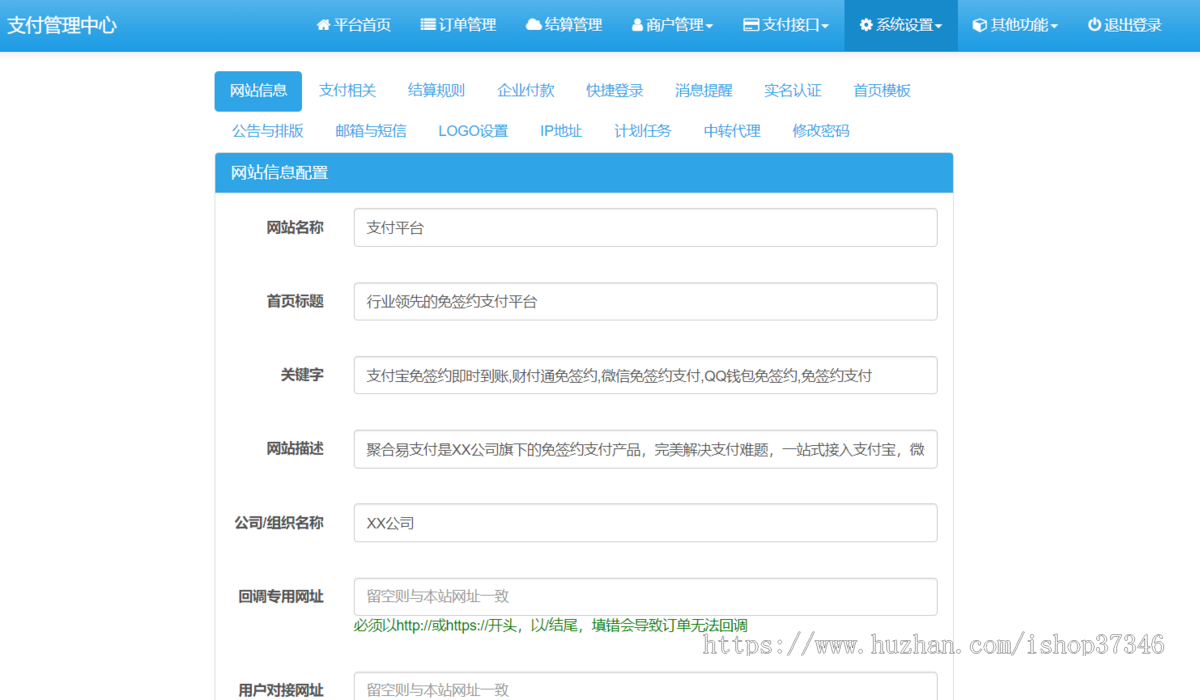Click the 回调专用网址 label
Screen dimensions: 1200x700
pyautogui.click(x=281, y=597)
